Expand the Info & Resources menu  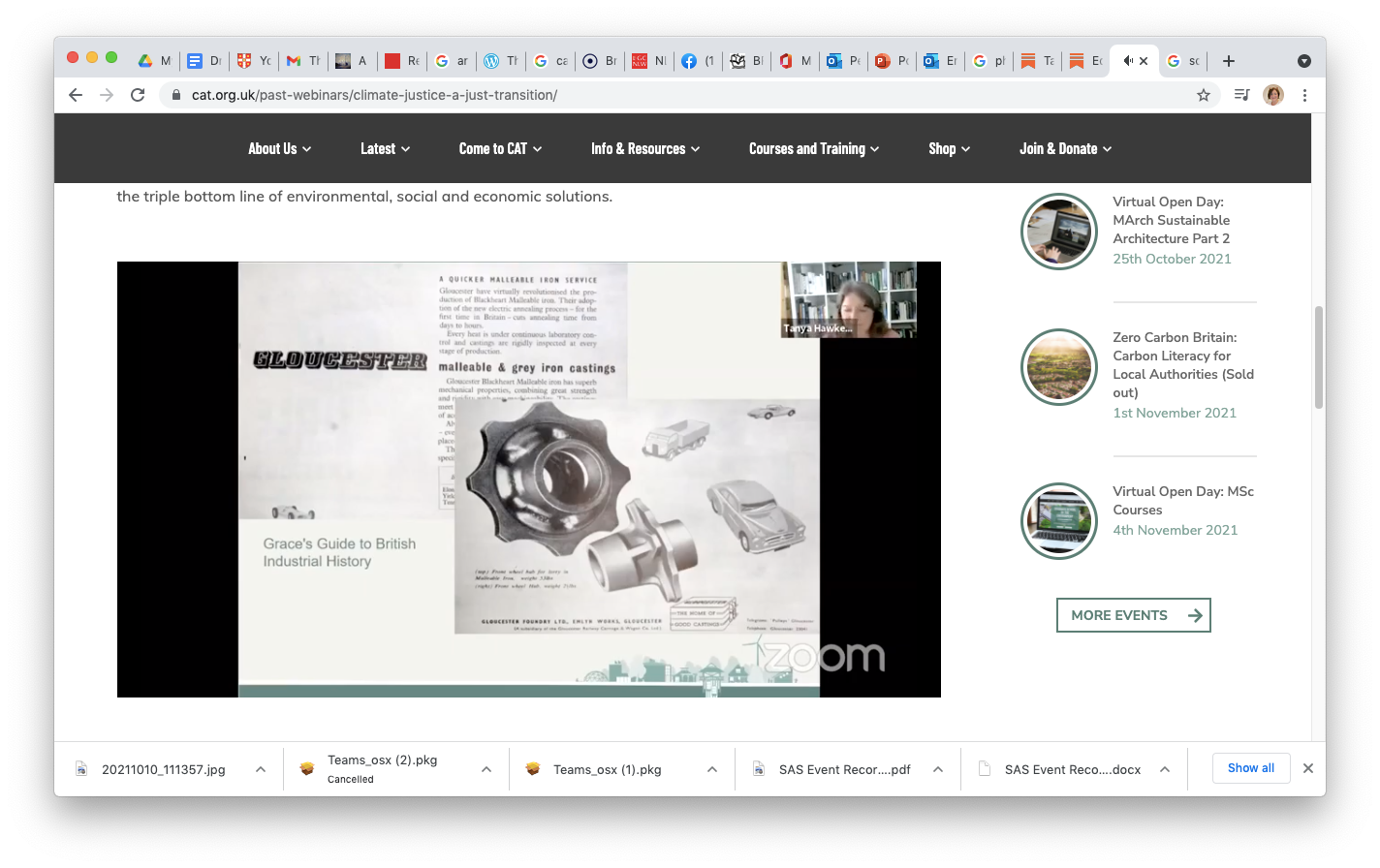pyautogui.click(x=645, y=148)
